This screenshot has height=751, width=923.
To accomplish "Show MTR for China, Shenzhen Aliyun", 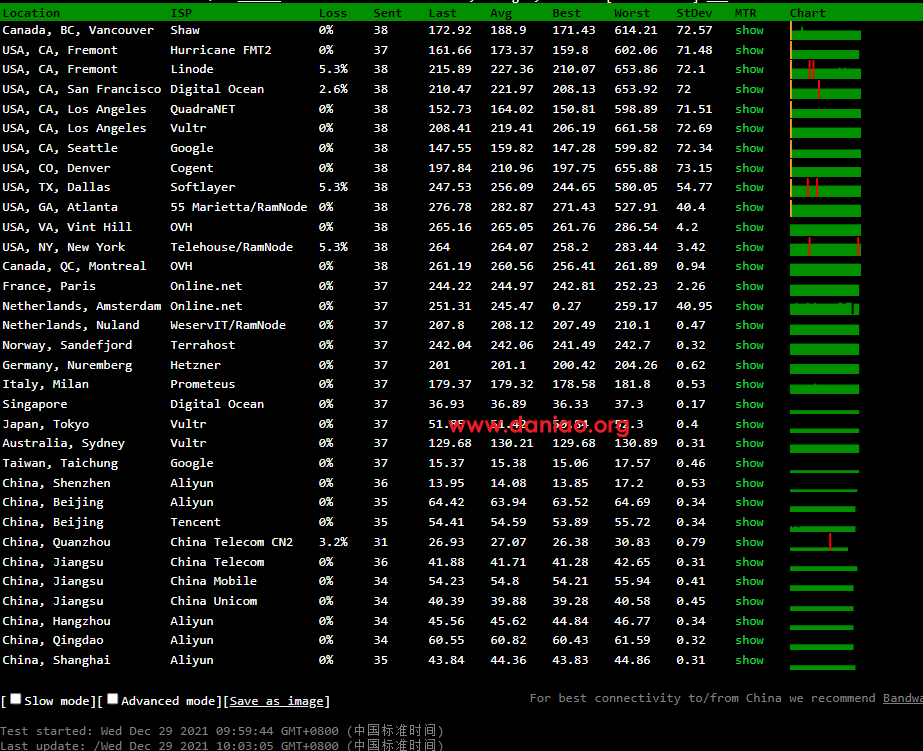I will (749, 483).
